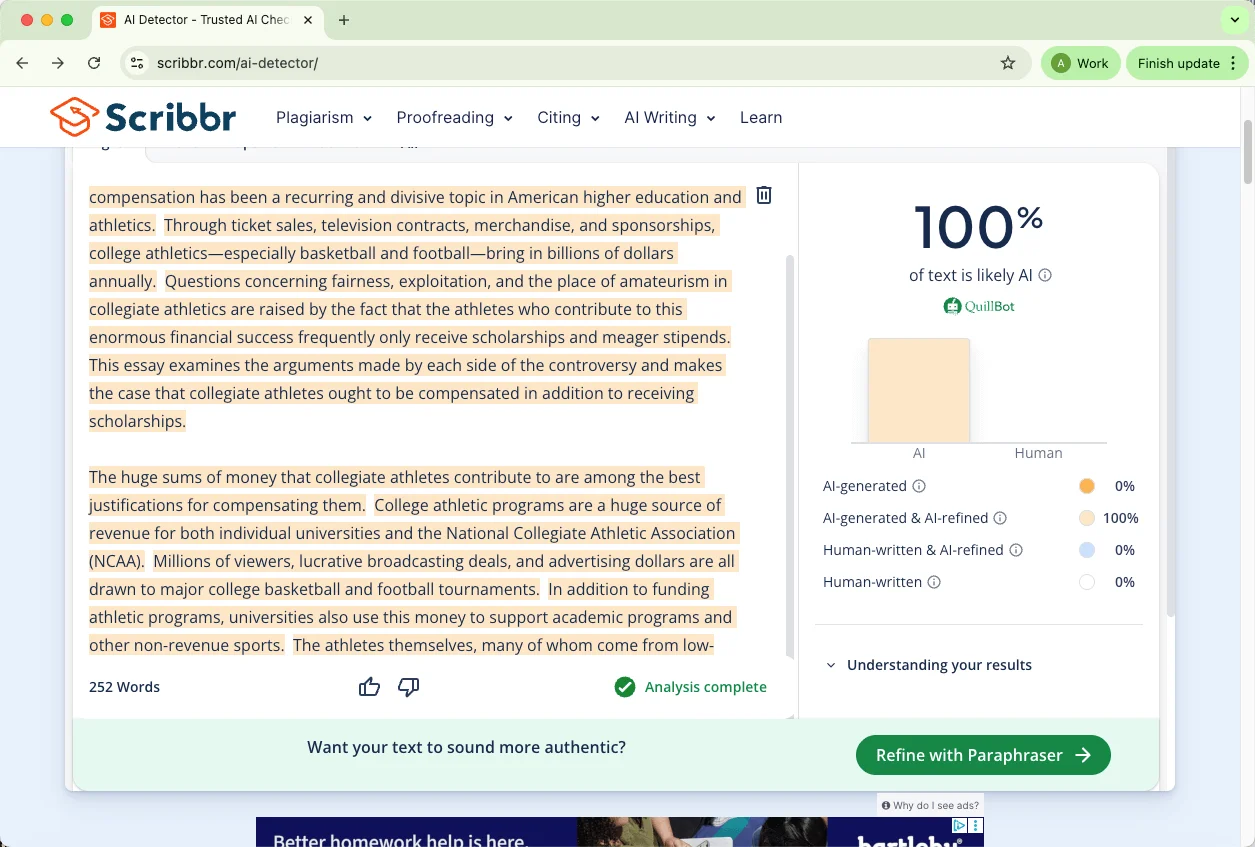Click the Finish update button
This screenshot has height=847, width=1255.
click(1187, 63)
